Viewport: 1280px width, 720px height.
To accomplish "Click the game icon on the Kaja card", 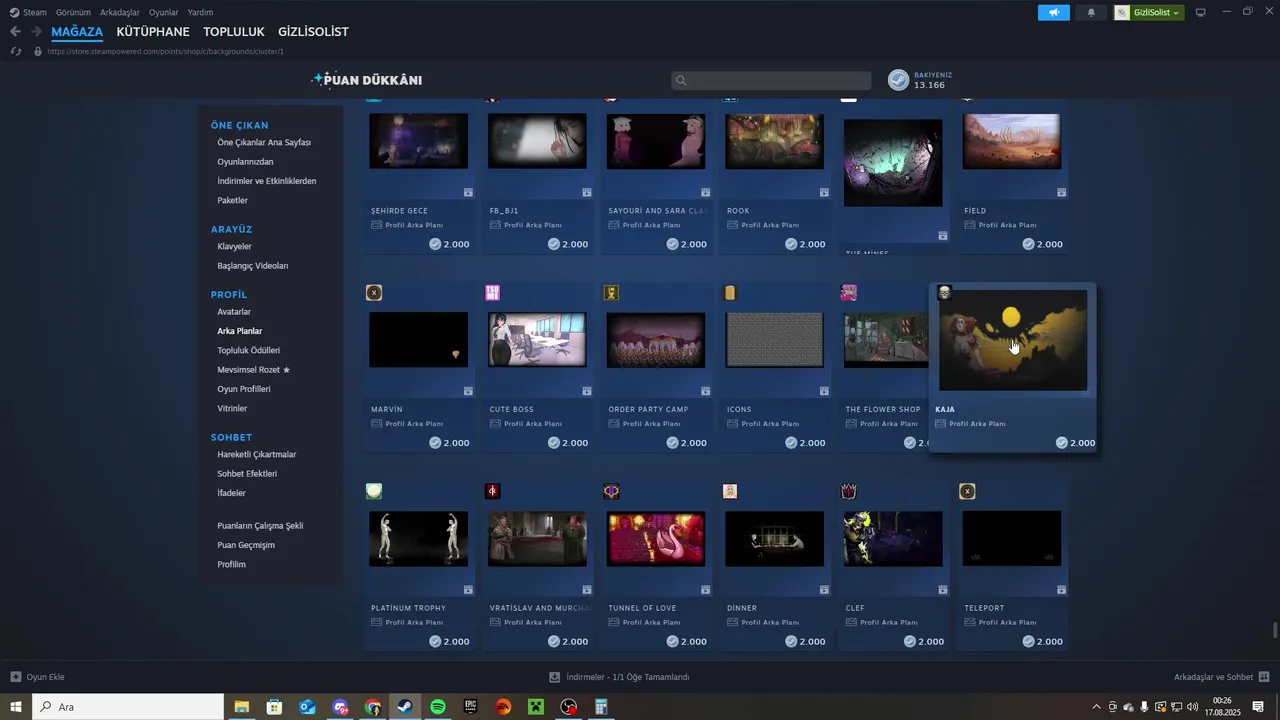I will (944, 293).
